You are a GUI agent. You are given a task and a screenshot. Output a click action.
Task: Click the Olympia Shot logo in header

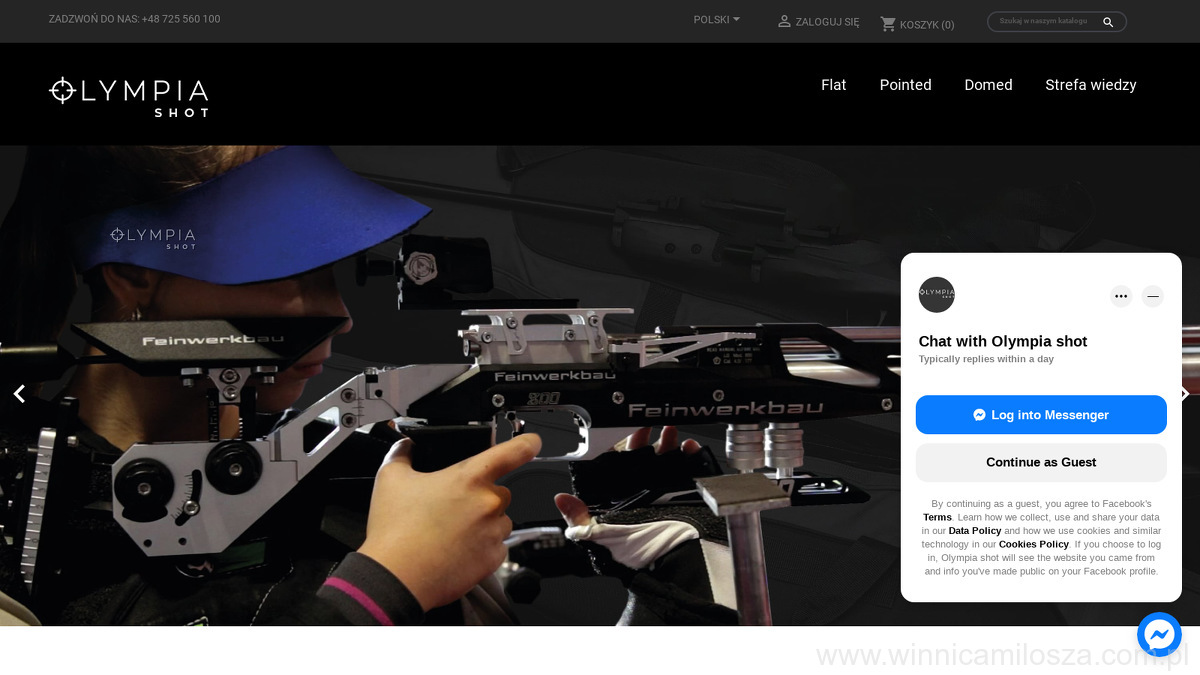[x=129, y=96]
